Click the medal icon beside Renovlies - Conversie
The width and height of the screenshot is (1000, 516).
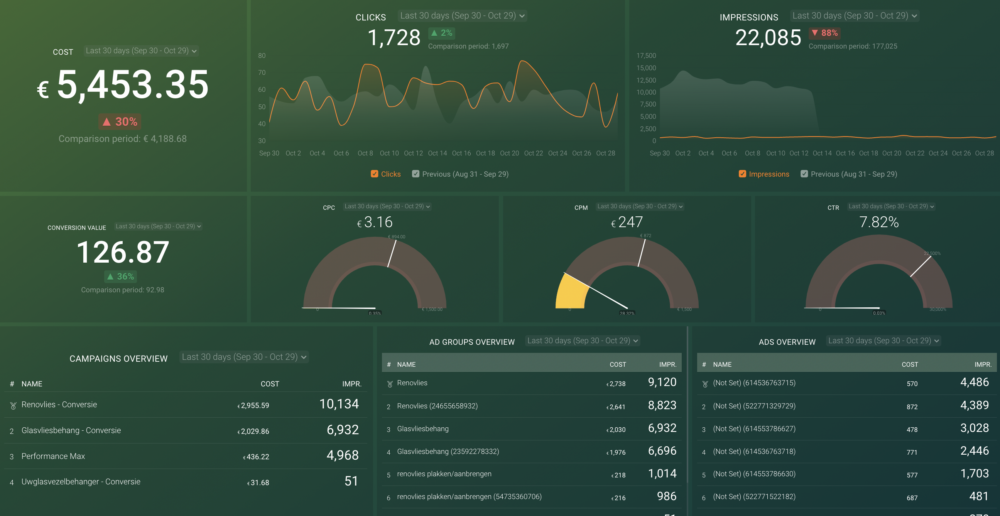tap(13, 406)
